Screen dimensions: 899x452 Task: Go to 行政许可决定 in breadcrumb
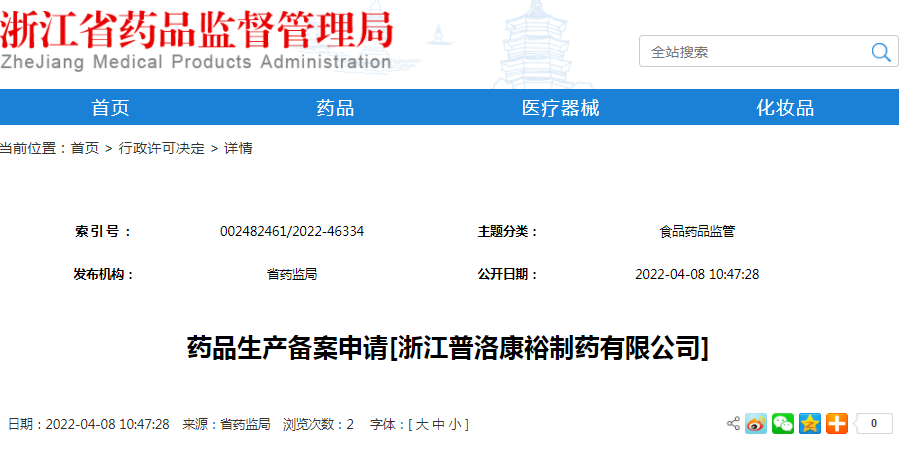tap(161, 149)
